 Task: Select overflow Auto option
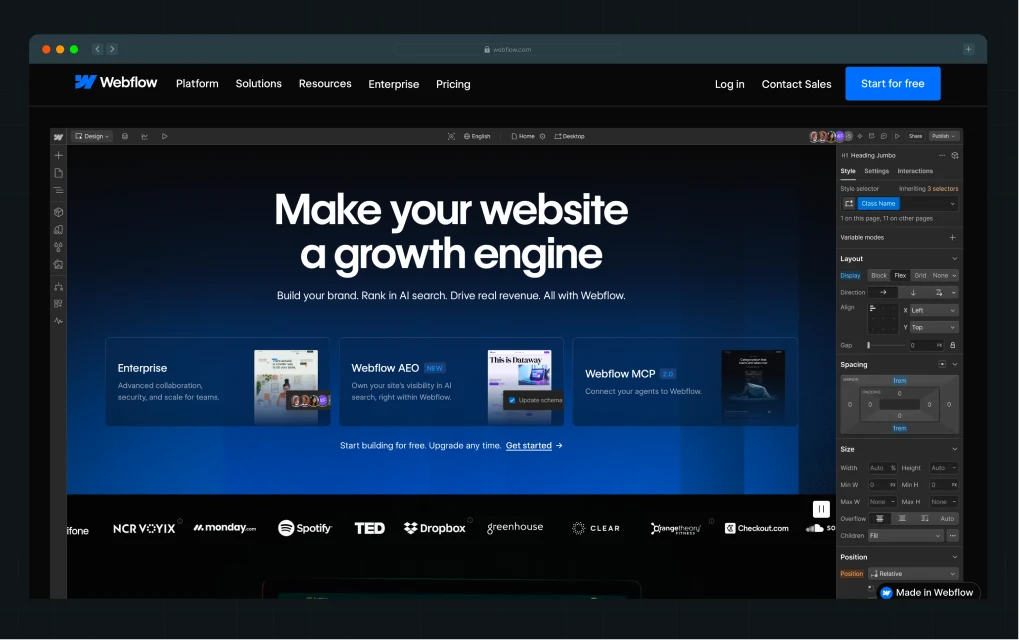click(947, 518)
